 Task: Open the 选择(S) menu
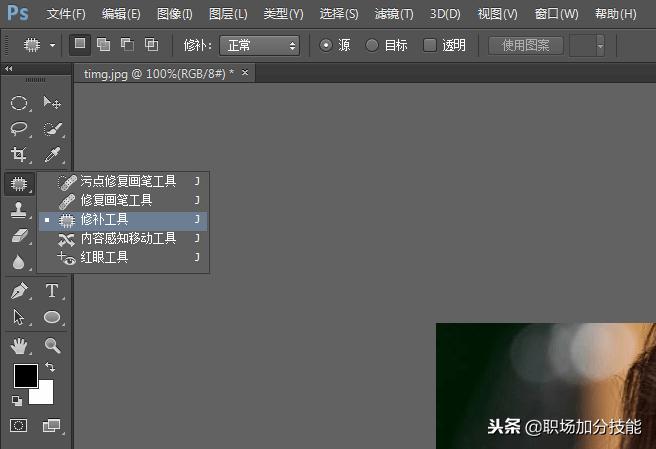[x=339, y=14]
